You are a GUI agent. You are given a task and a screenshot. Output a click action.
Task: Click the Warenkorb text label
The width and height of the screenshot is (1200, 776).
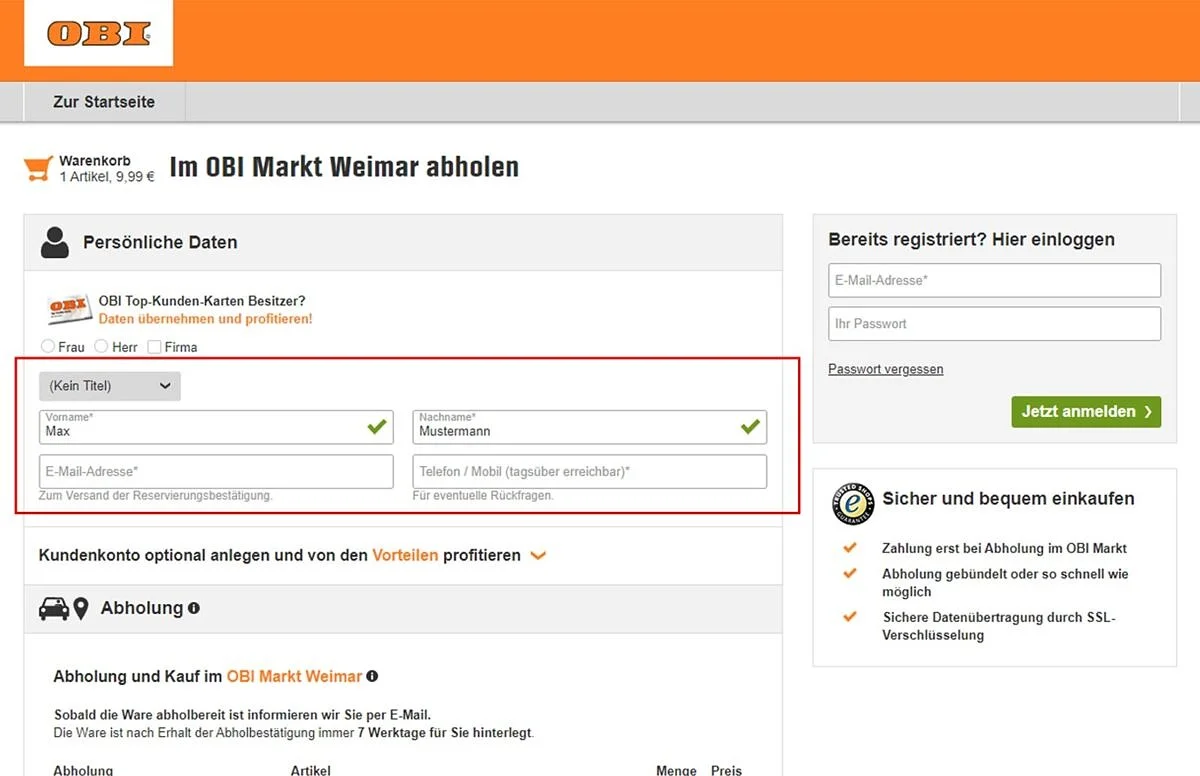pos(95,161)
